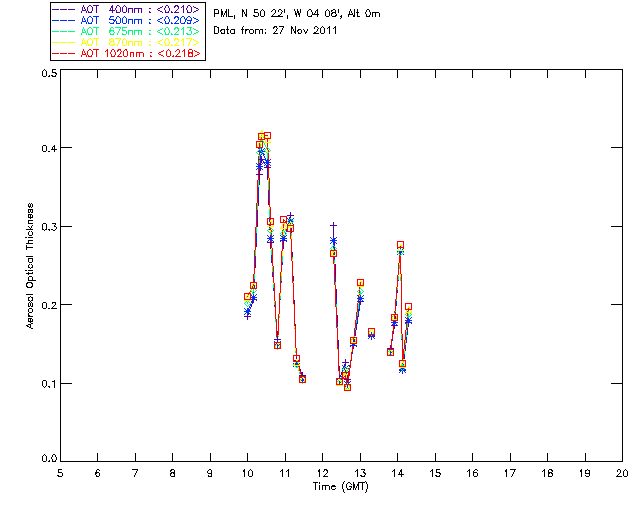Click the 0.3 y-axis tick label
640x512 pixels.
click(x=49, y=227)
